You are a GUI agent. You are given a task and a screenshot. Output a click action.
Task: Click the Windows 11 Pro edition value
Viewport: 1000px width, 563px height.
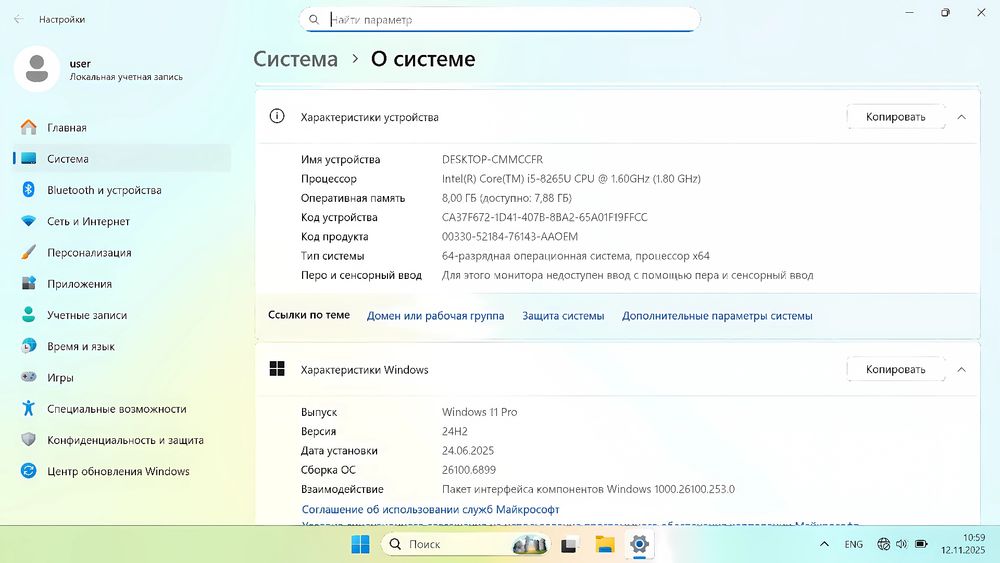point(480,412)
